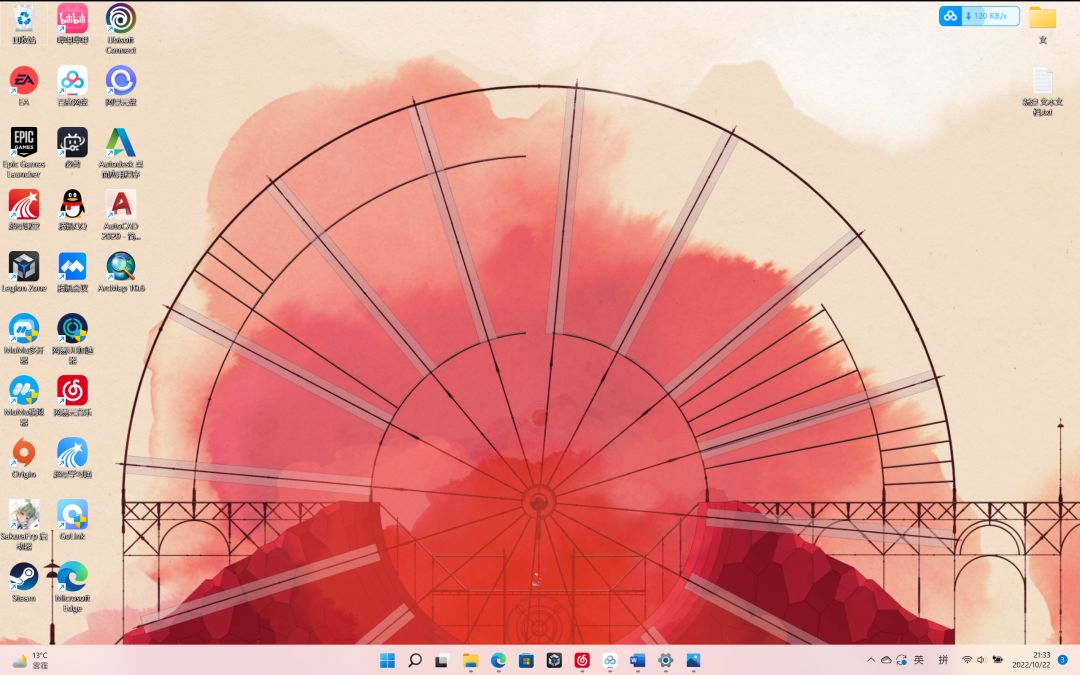Viewport: 1080px width, 675px height.
Task: Open the new text document file icon
Action: pyautogui.click(x=1043, y=92)
